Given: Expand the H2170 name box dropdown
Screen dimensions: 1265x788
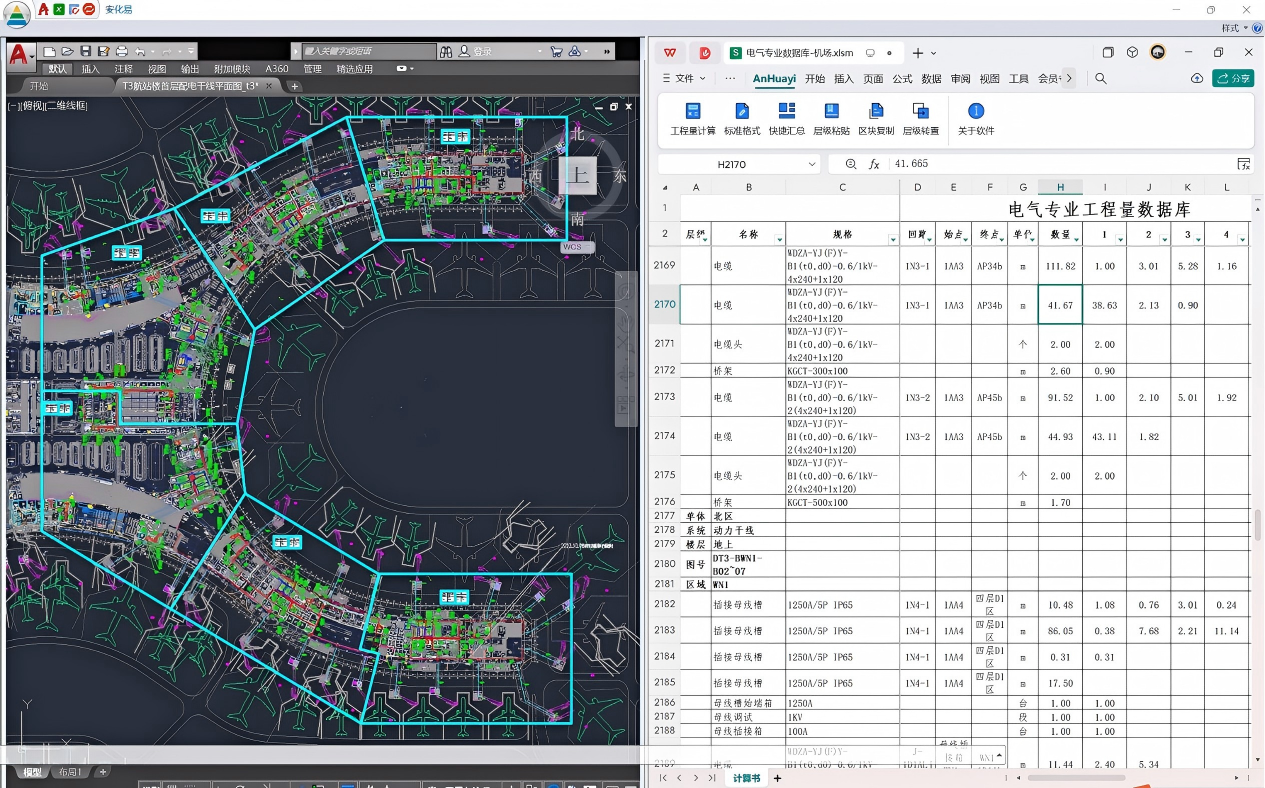Looking at the screenshot, I should 811,164.
